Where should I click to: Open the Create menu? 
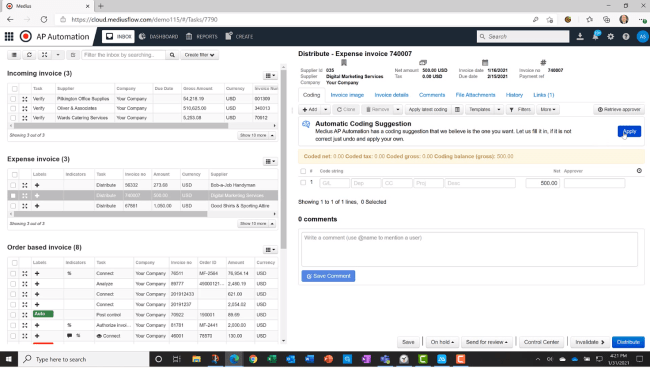[239, 36]
